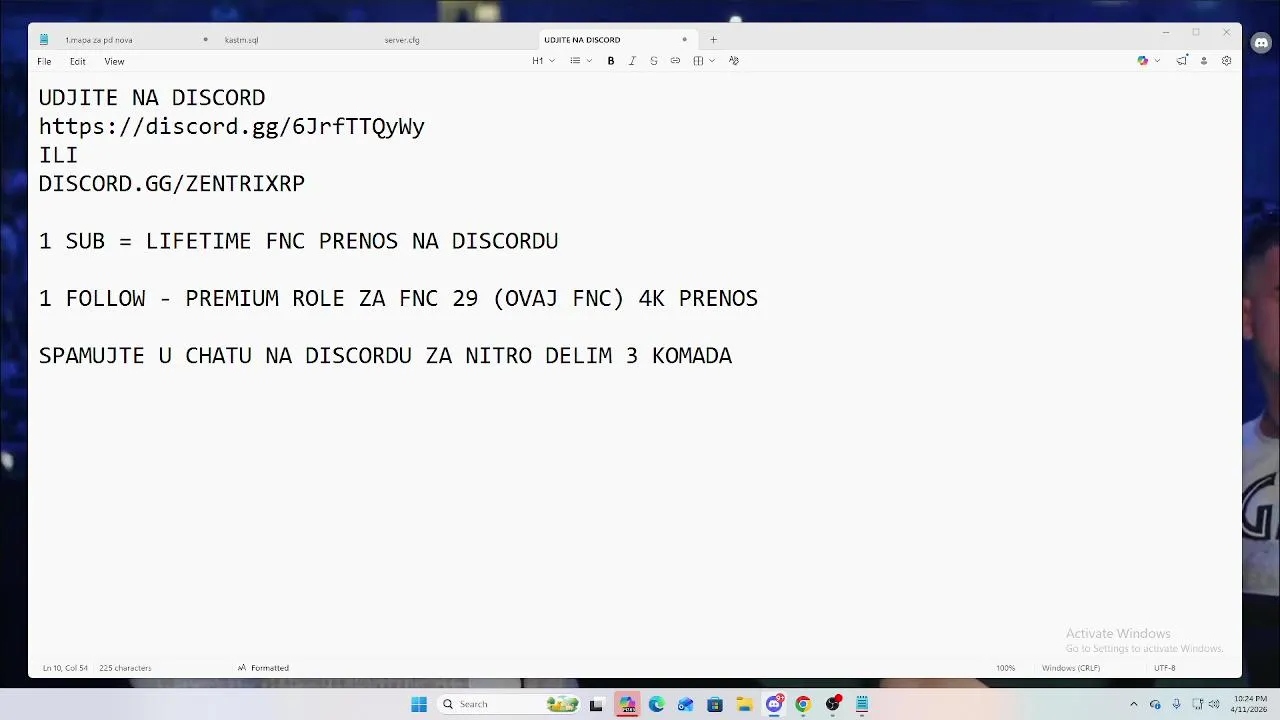Open the list style dropdown
The image size is (1280, 720).
click(581, 61)
